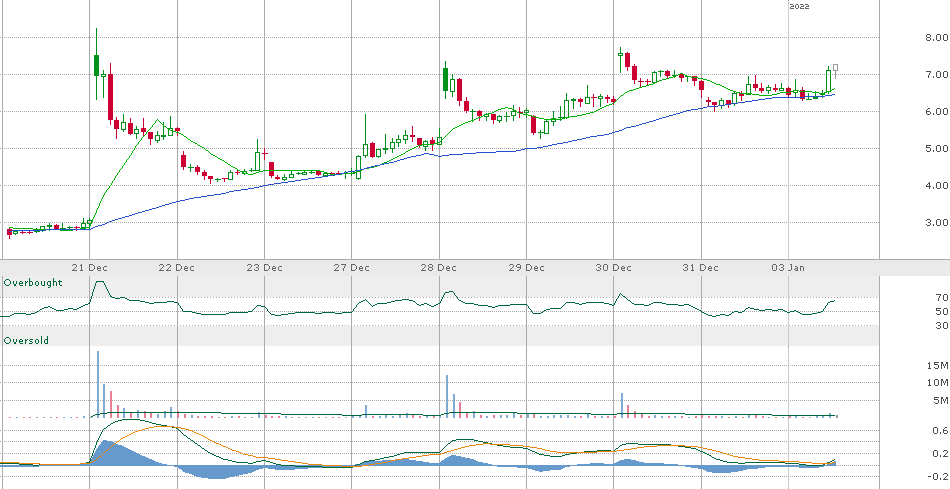Click the 30 Dec opening volume spike bar
The width and height of the screenshot is (950, 489).
tap(622, 405)
